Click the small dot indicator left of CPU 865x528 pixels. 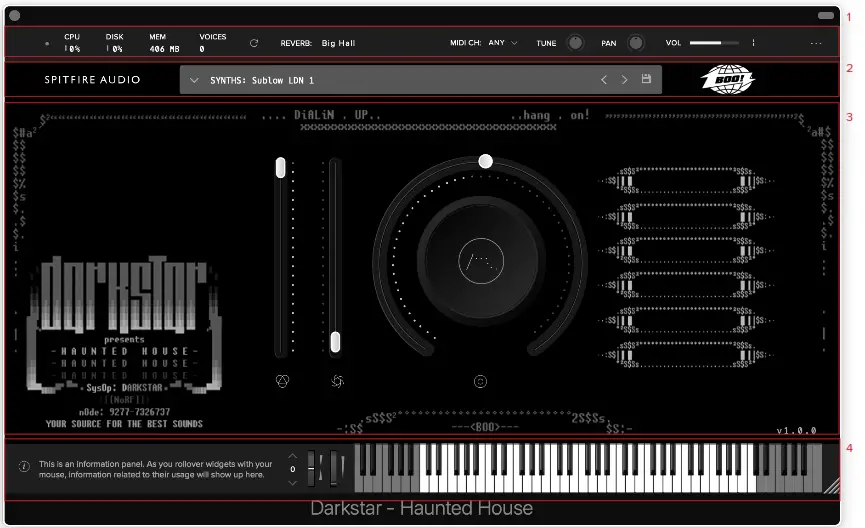pos(47,43)
